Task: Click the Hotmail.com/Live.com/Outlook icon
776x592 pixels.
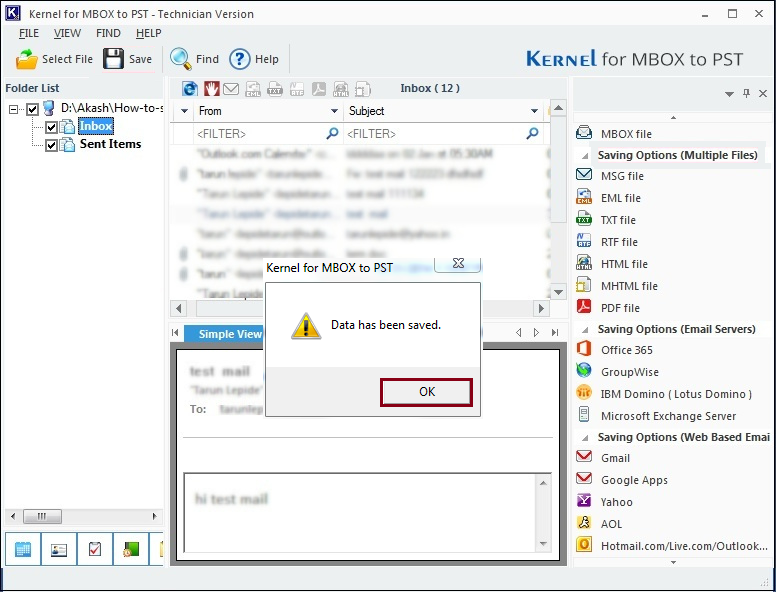Action: click(x=584, y=545)
